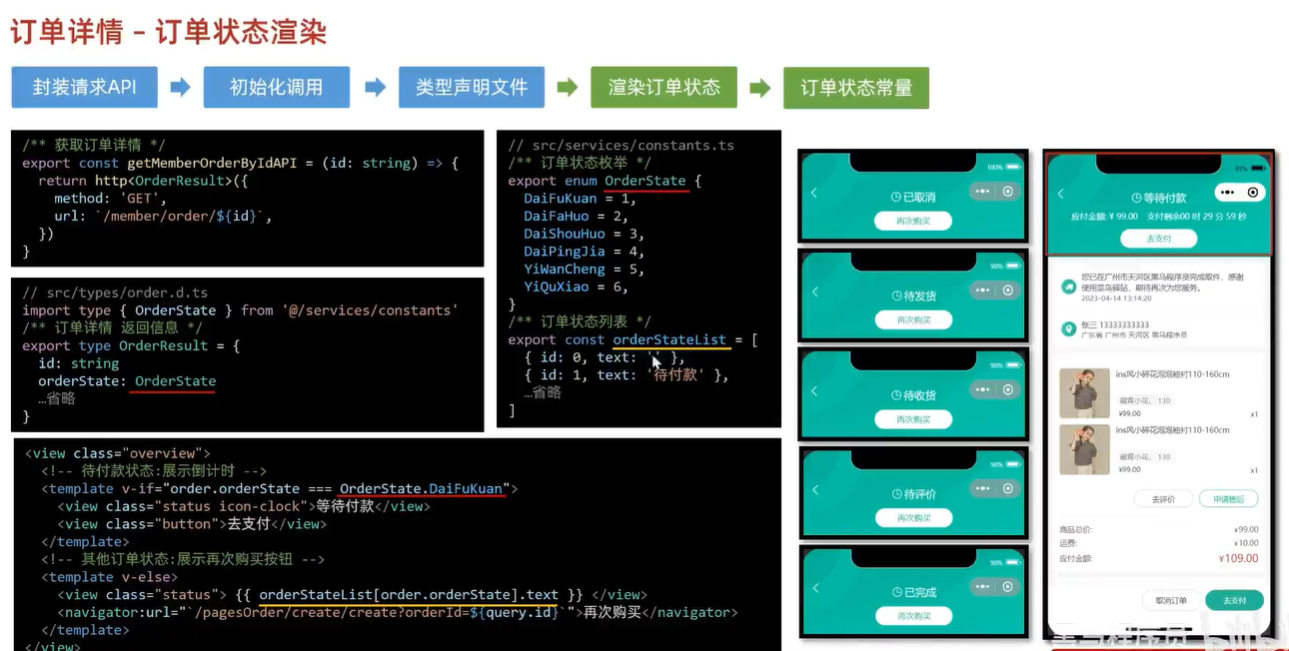Tap the white 去支付 button under the countdown

point(1158,239)
